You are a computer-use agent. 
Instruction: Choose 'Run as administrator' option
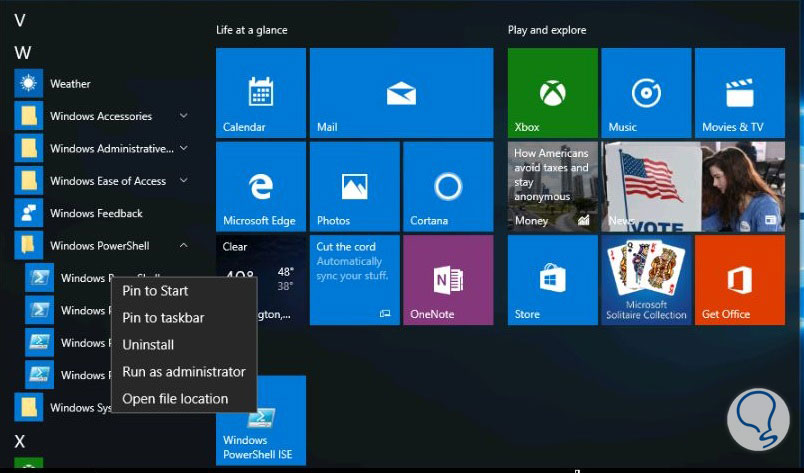pyautogui.click(x=184, y=372)
